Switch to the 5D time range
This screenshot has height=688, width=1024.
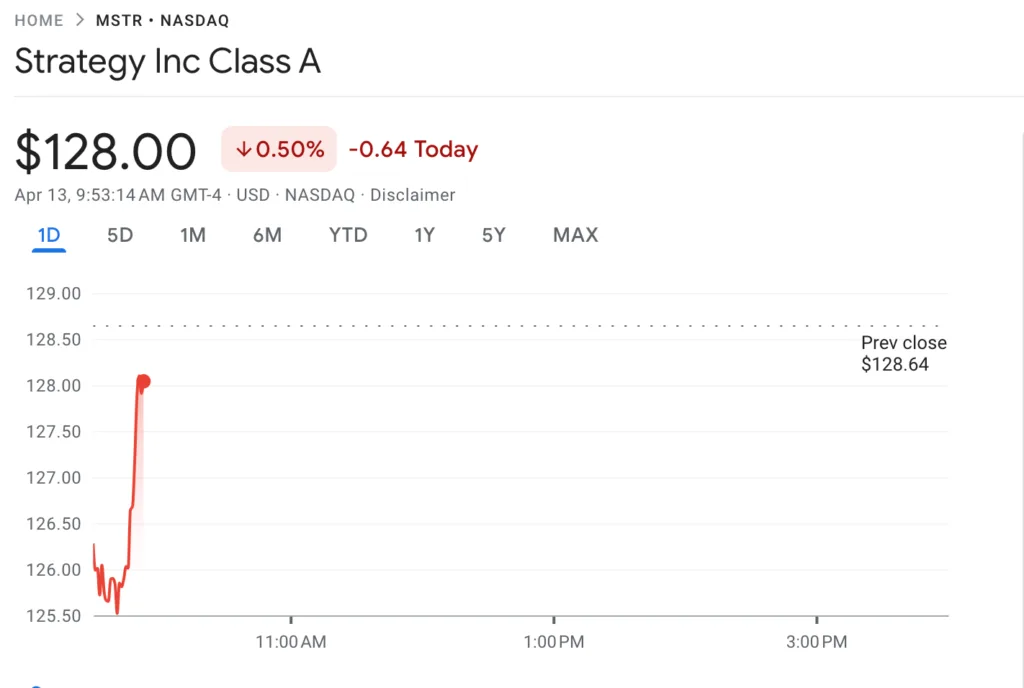tap(120, 235)
